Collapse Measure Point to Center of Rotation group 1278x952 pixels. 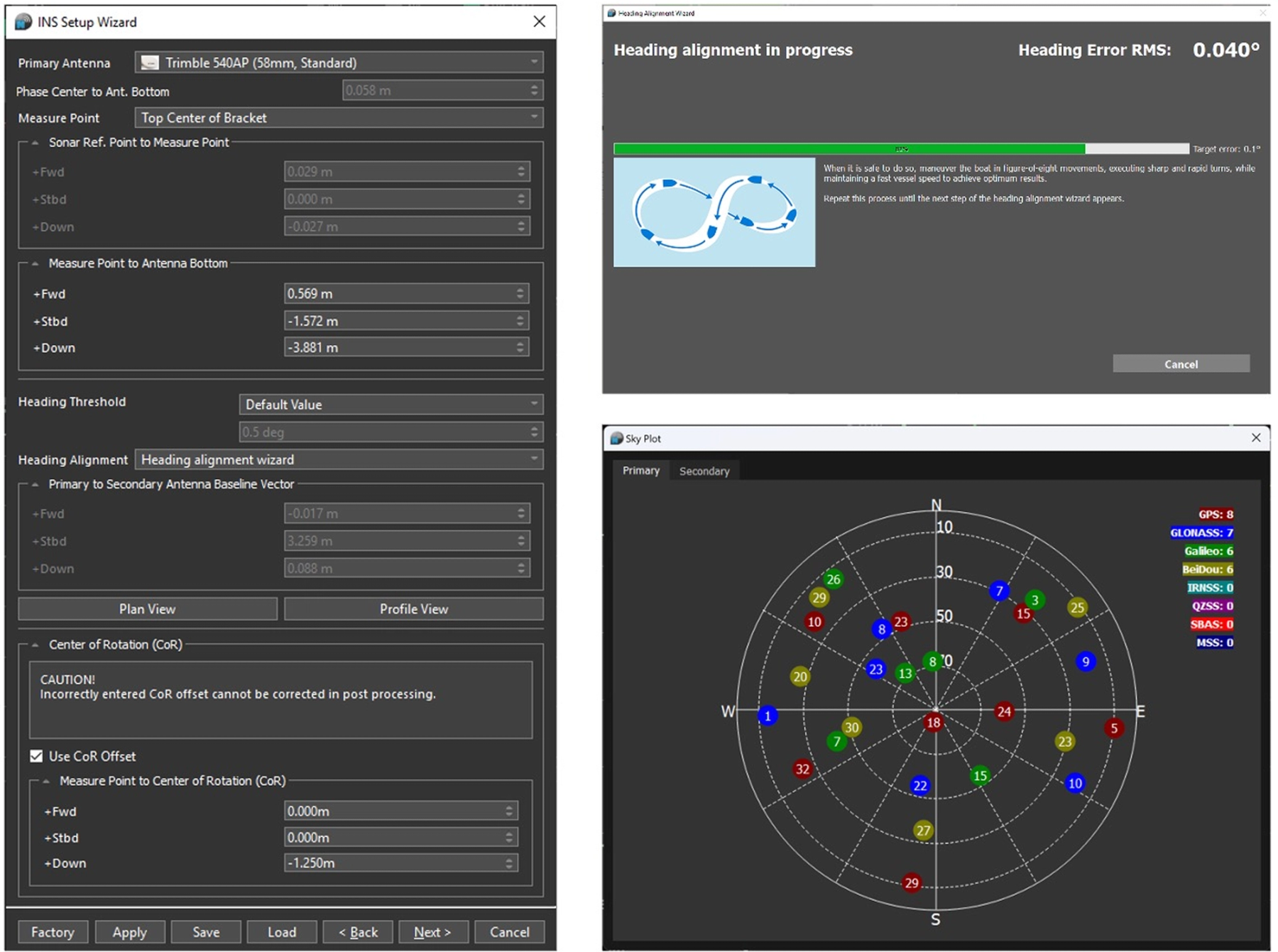(46, 781)
